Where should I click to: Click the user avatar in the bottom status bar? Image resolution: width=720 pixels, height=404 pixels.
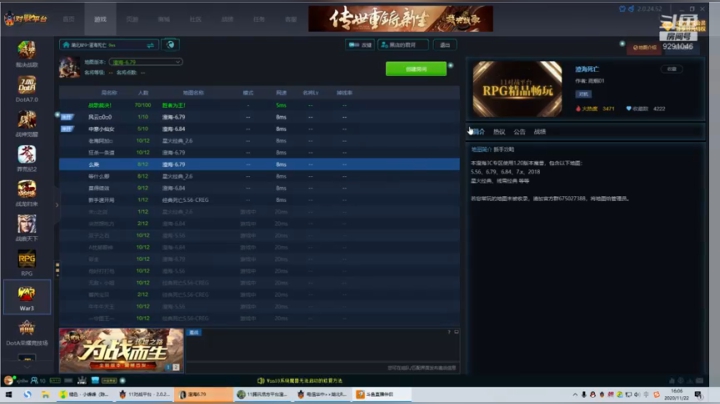[8, 380]
